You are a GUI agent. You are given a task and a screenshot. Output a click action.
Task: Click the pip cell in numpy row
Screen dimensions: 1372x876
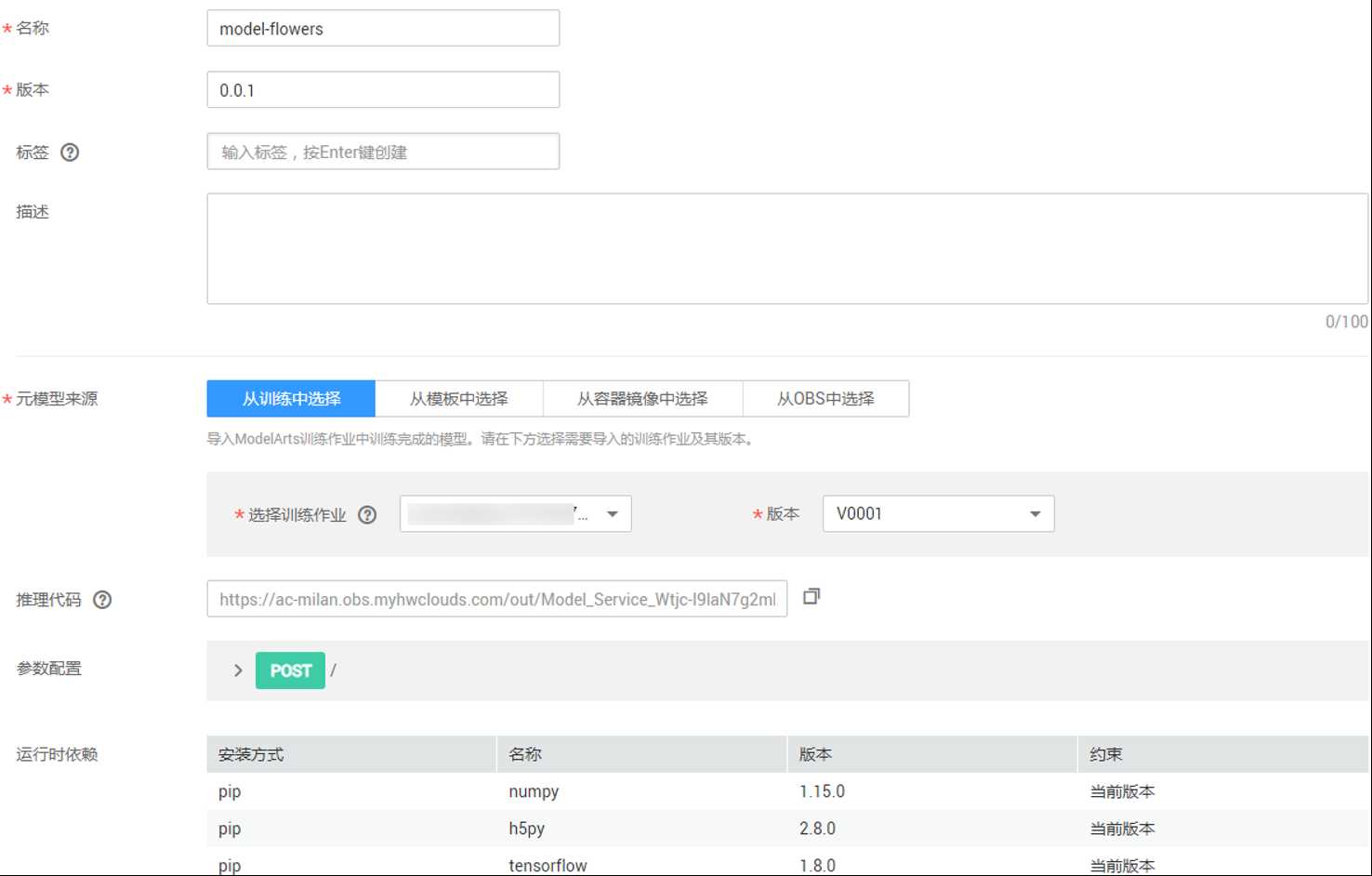(230, 791)
